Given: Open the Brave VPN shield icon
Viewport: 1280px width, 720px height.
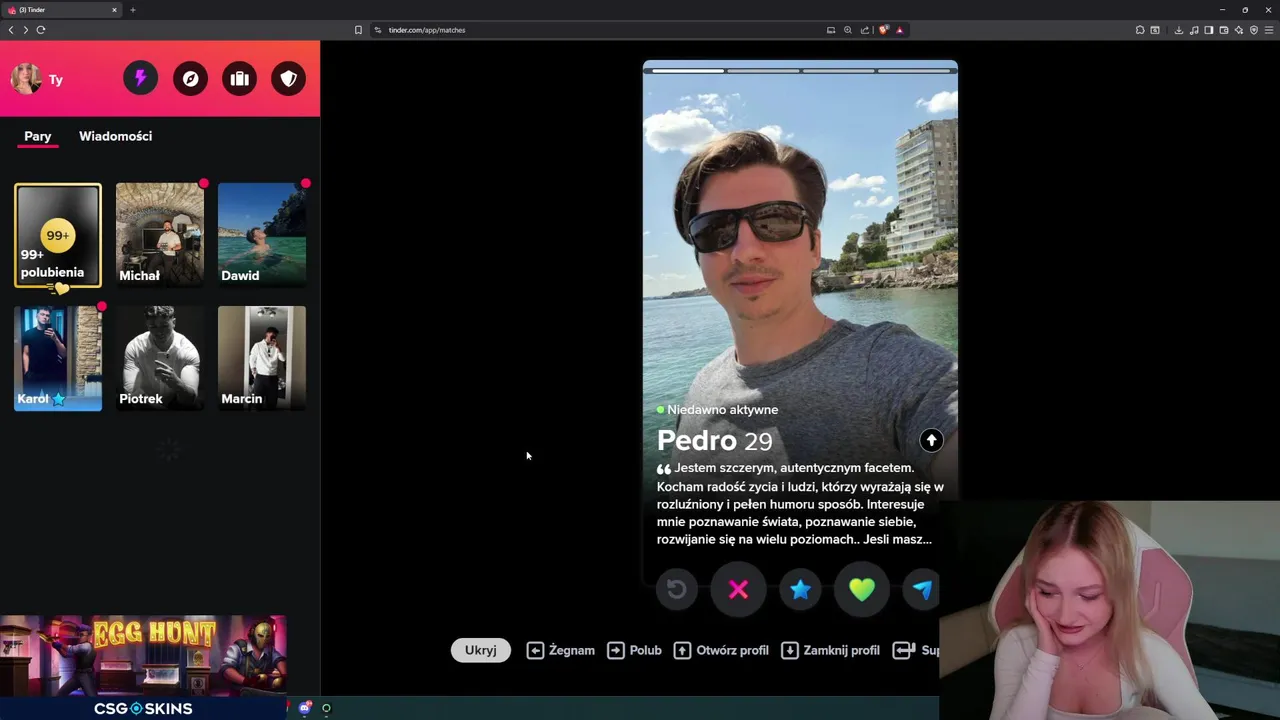Looking at the screenshot, I should pos(1254,30).
